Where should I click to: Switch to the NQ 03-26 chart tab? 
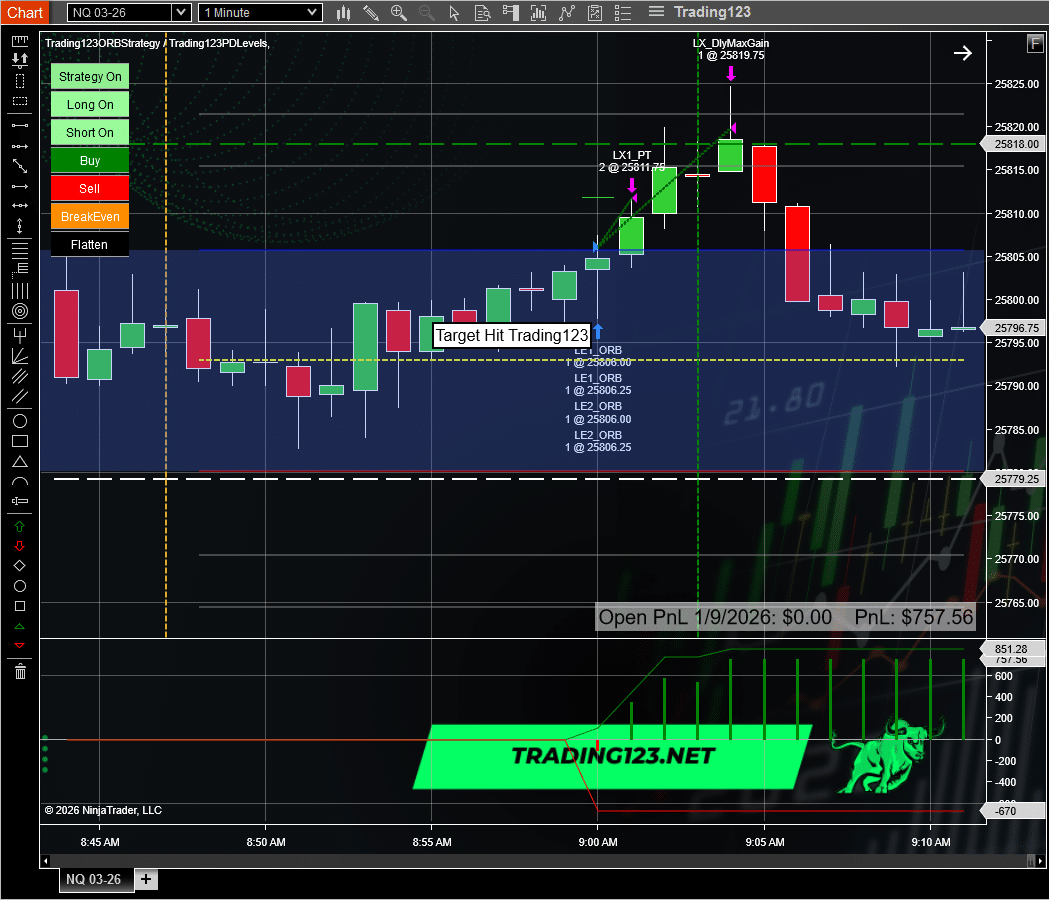(94, 879)
